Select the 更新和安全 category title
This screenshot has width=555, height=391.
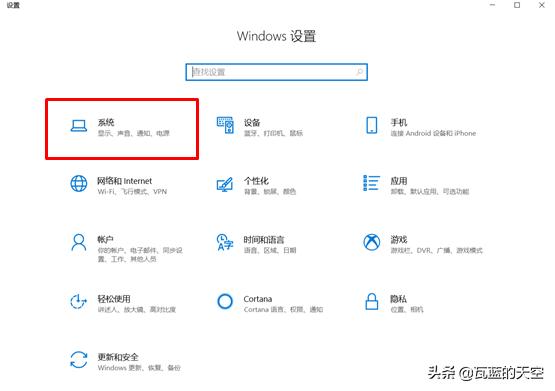118,357
